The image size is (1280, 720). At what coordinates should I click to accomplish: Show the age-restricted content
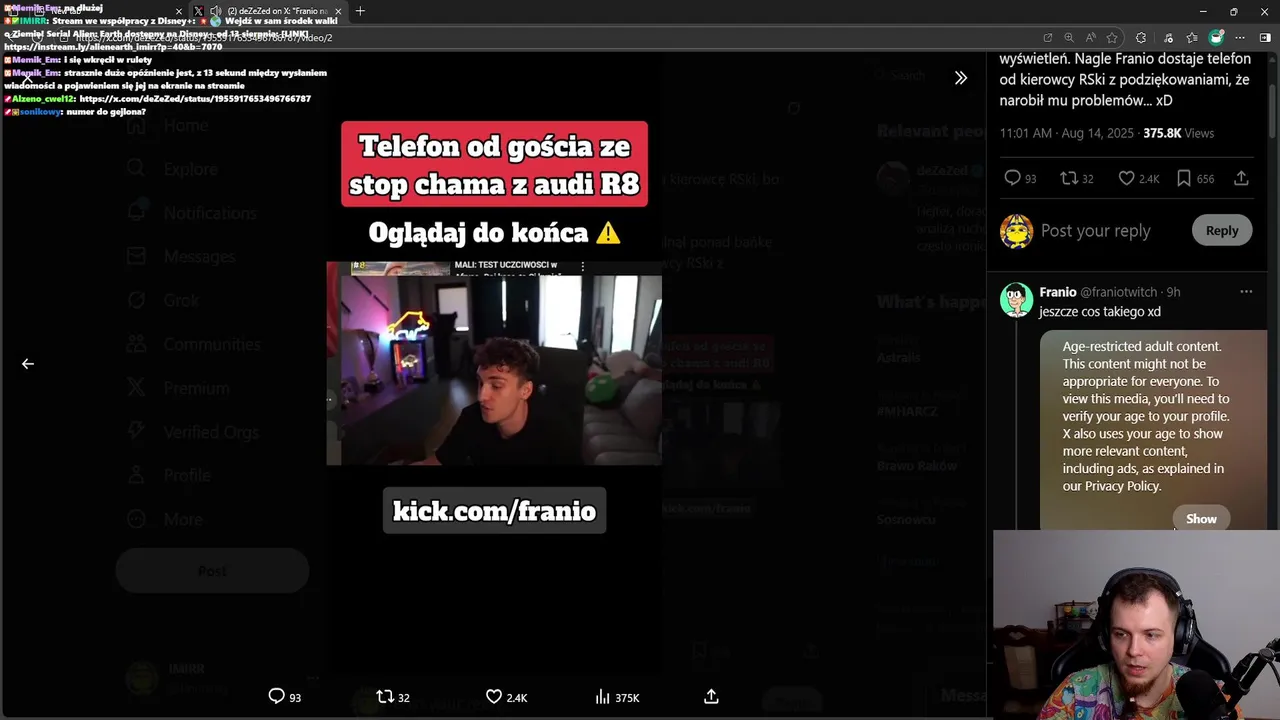[1201, 518]
